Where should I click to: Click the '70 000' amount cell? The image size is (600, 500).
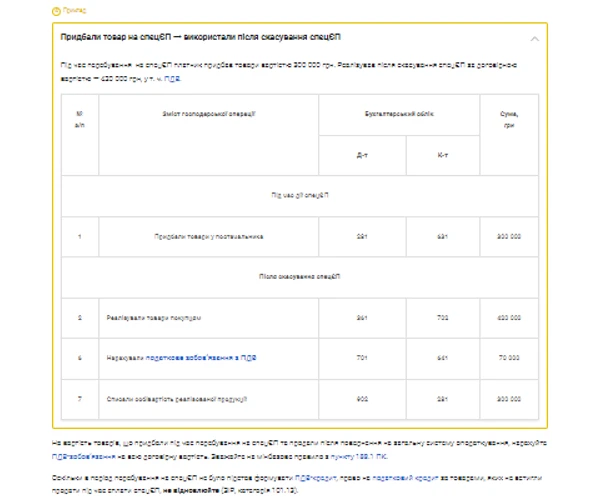pos(509,359)
